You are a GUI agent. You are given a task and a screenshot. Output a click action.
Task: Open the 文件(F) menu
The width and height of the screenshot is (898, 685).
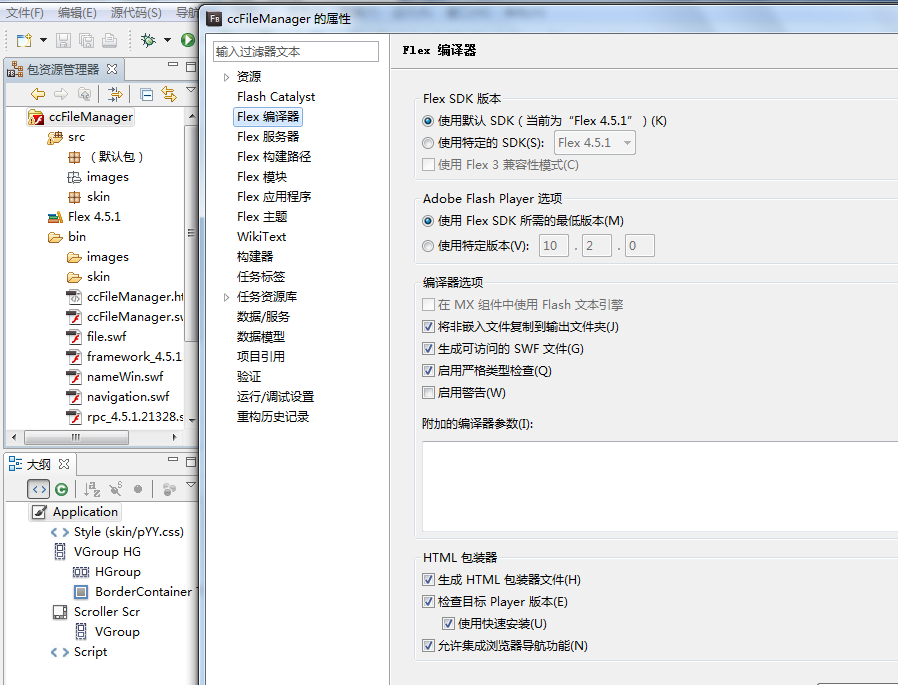[25, 13]
